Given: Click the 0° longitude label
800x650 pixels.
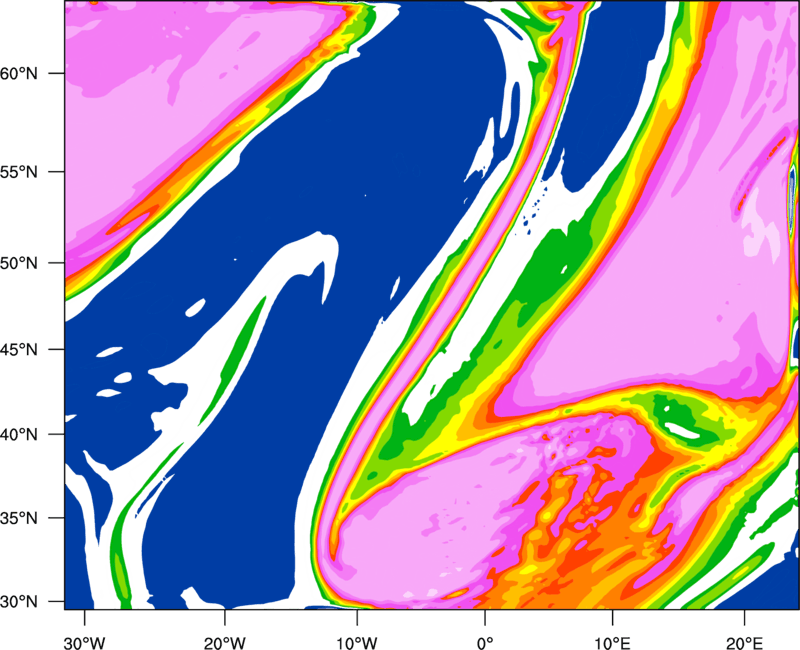Looking at the screenshot, I should 485,643.
